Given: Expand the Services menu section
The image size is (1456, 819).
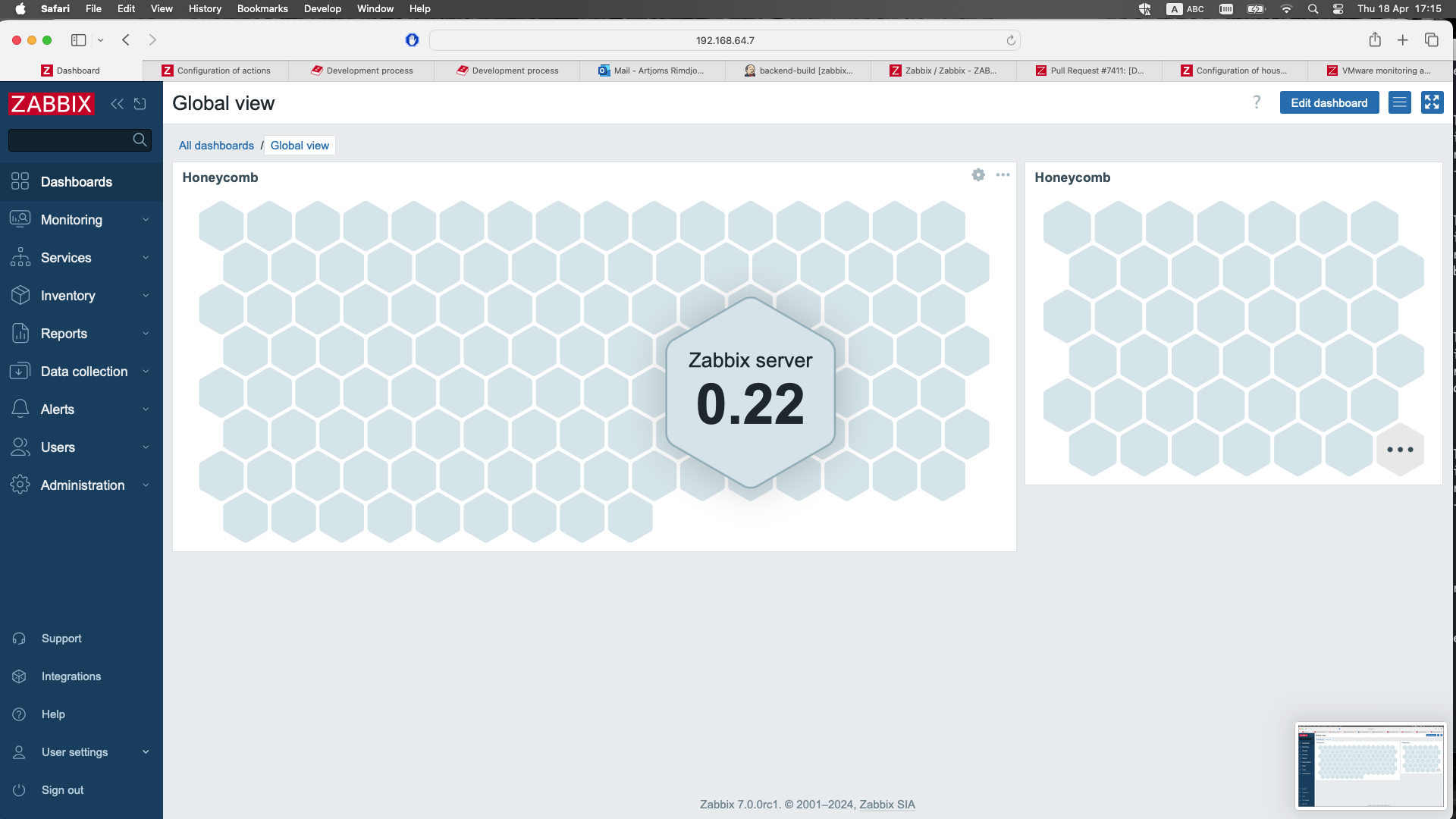Looking at the screenshot, I should coord(81,258).
